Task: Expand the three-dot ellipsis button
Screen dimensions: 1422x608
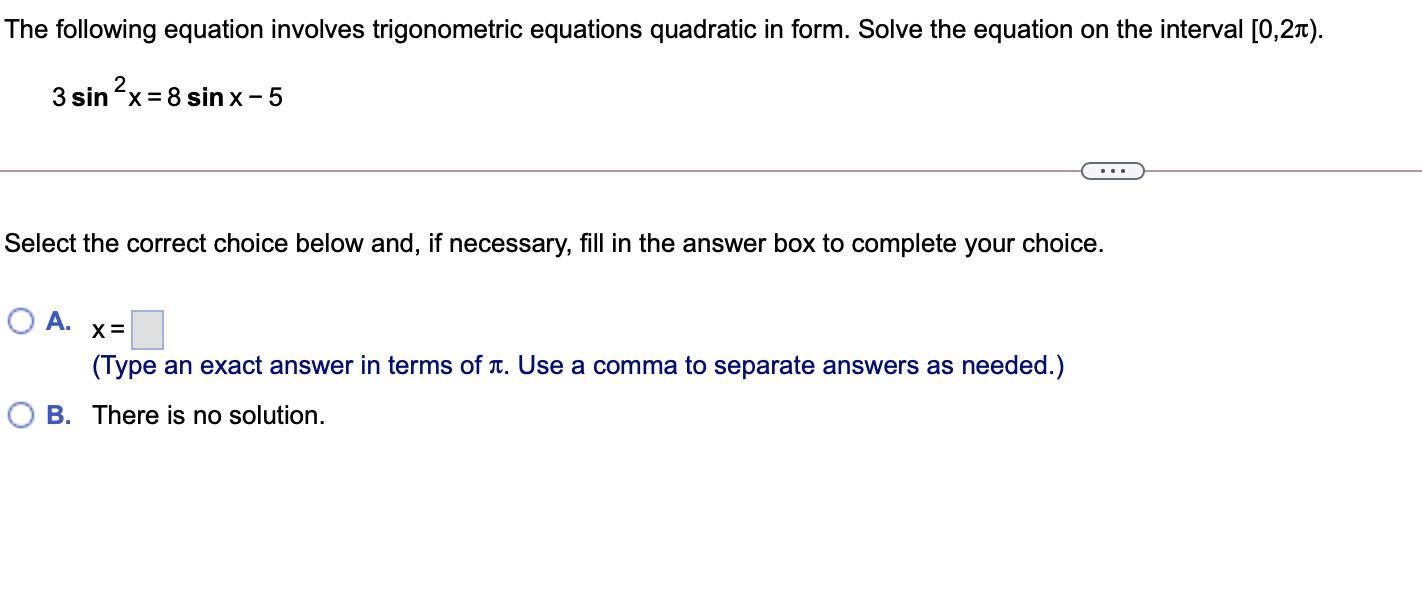Action: [x=1112, y=171]
